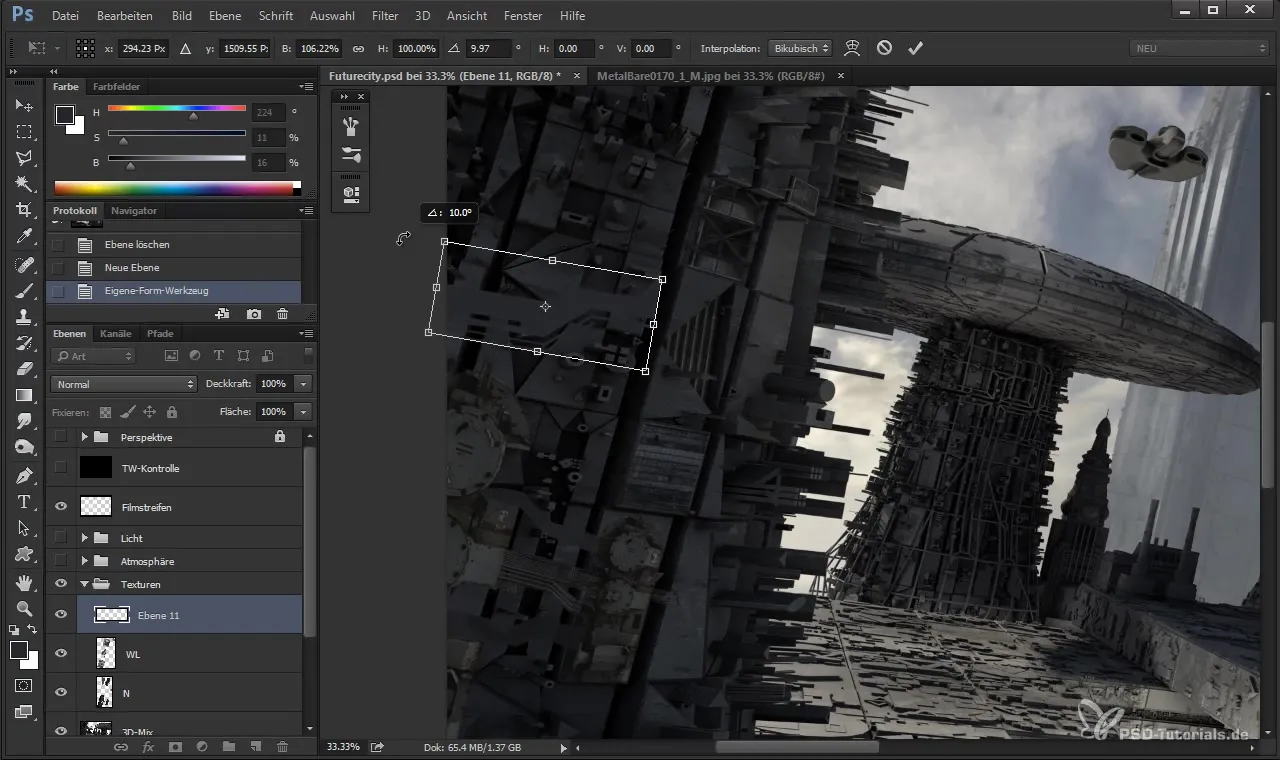Expand the Perspektive group
The image size is (1280, 760).
click(85, 437)
